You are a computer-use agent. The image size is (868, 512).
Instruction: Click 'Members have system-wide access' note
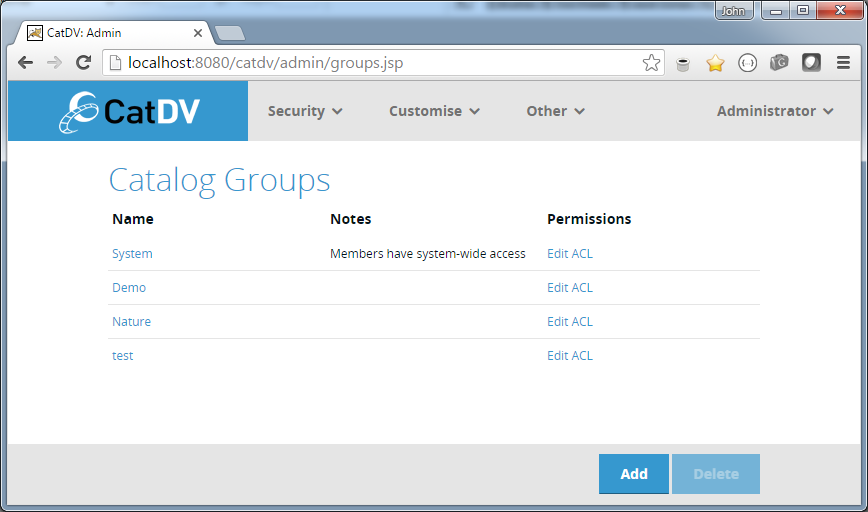(427, 254)
